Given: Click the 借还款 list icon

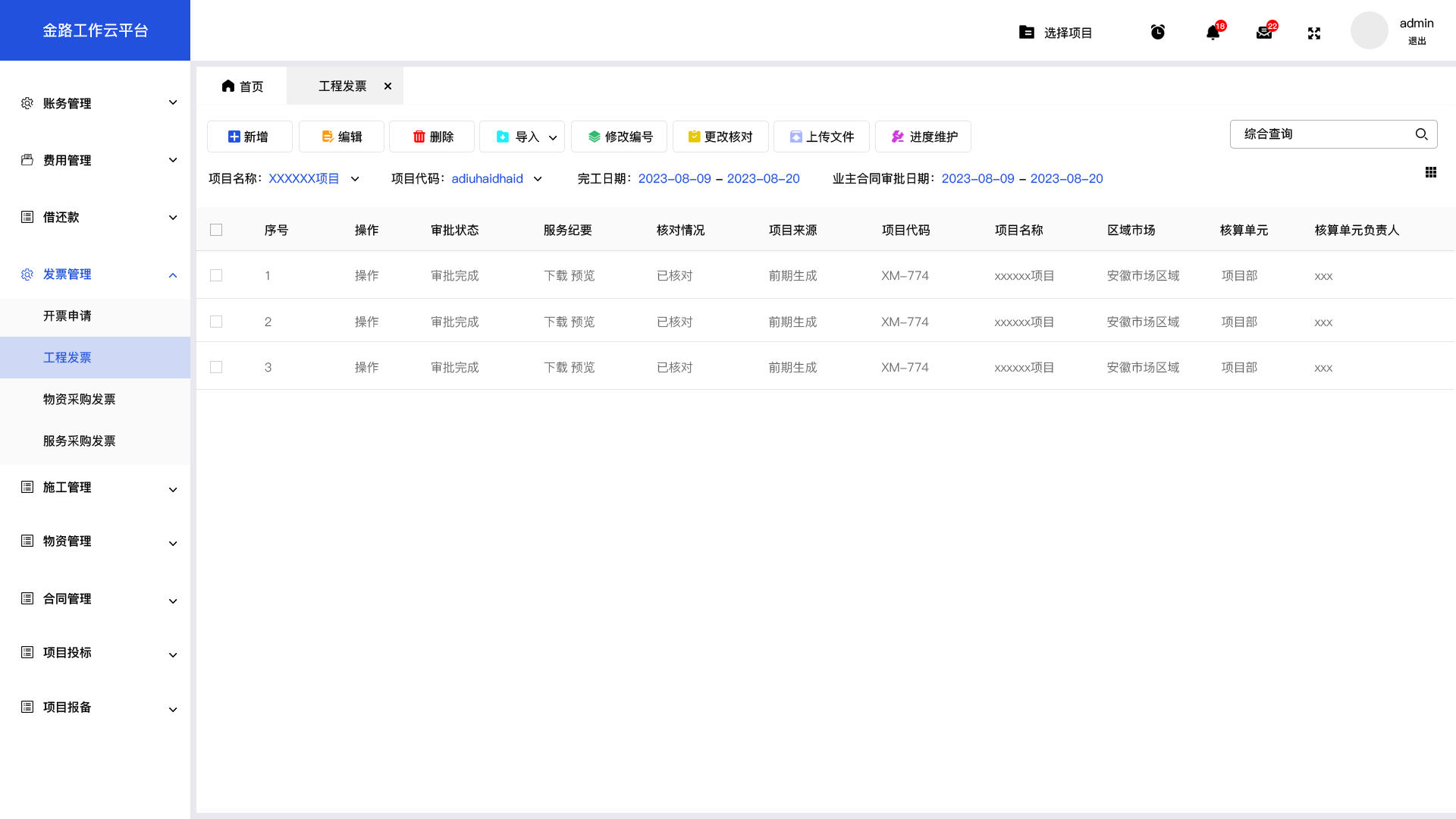Looking at the screenshot, I should (27, 217).
